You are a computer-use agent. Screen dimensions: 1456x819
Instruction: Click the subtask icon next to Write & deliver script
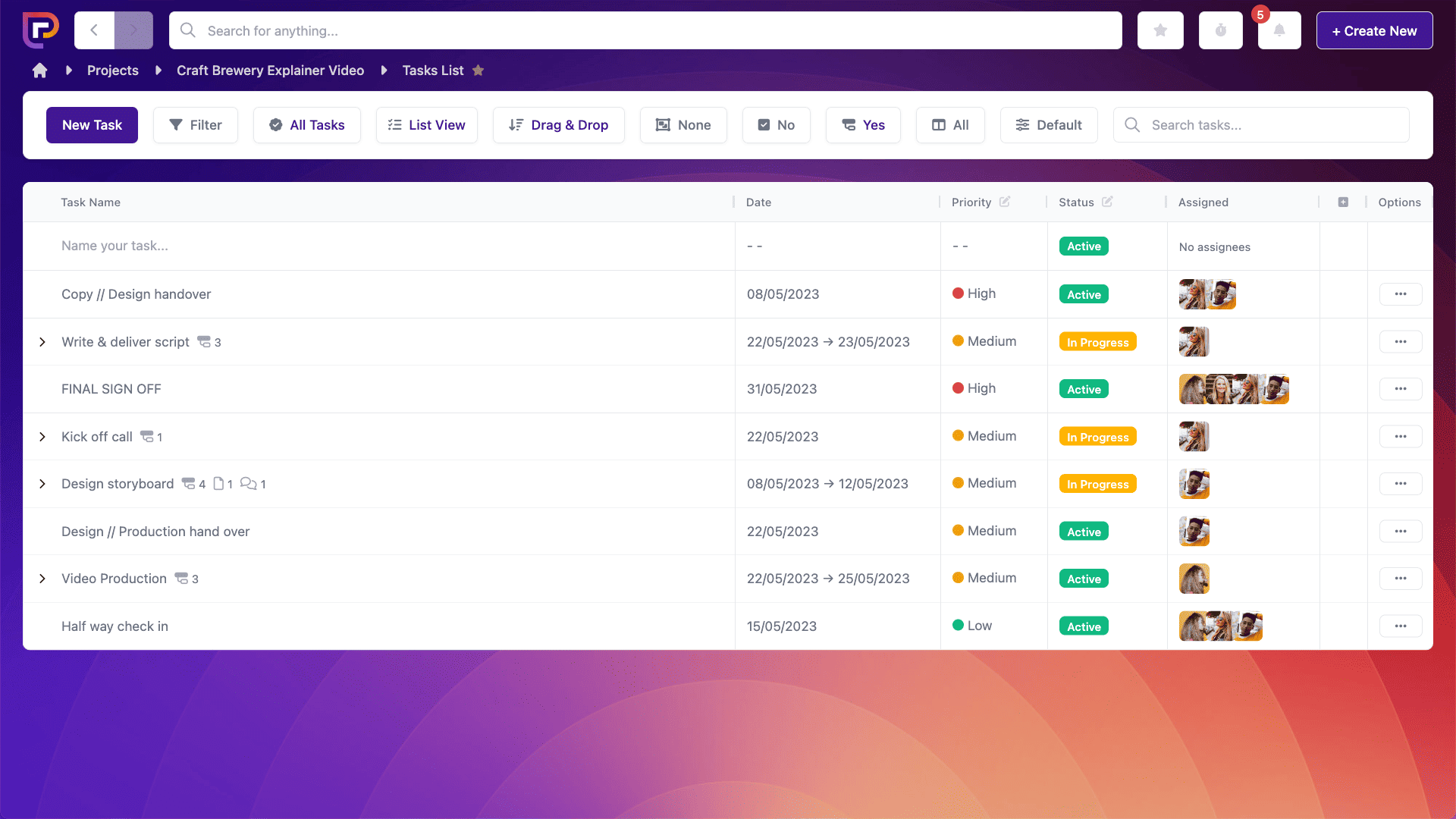coord(203,342)
